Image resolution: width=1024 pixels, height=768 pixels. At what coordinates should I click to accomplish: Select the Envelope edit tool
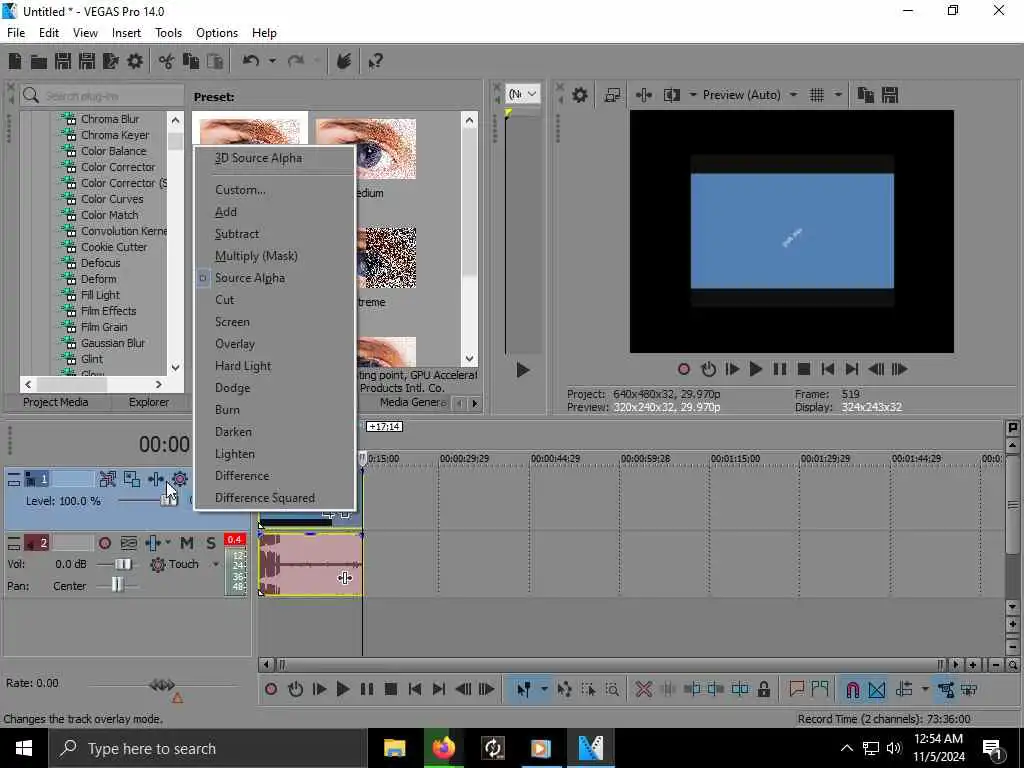[564, 689]
